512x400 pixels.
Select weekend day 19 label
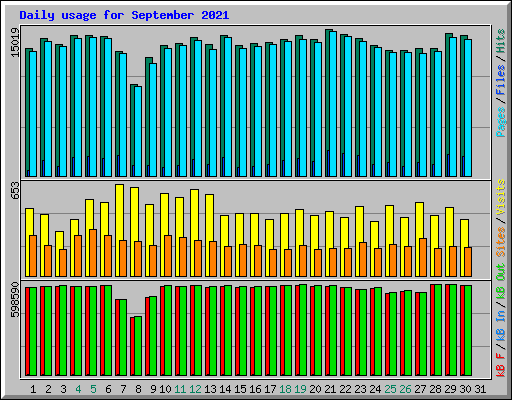point(300,389)
